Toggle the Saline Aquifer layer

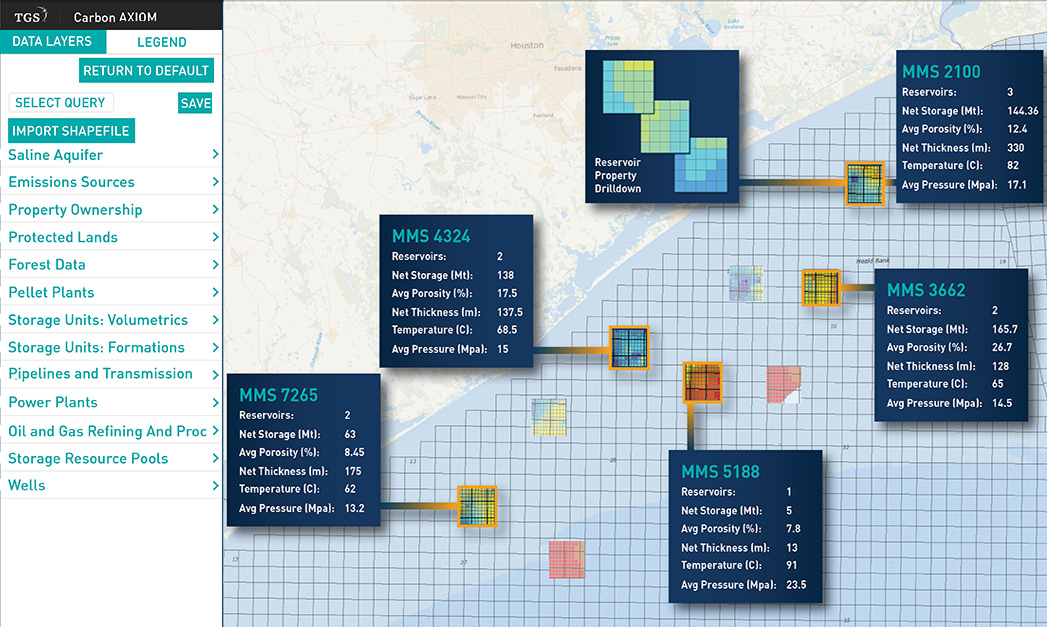55,154
